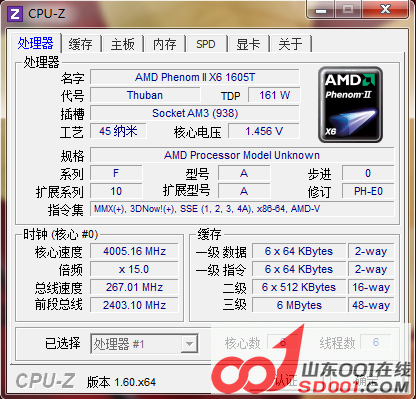The width and height of the screenshot is (416, 399).
Task: Click the 48-way associativity value
Action: (x=371, y=305)
